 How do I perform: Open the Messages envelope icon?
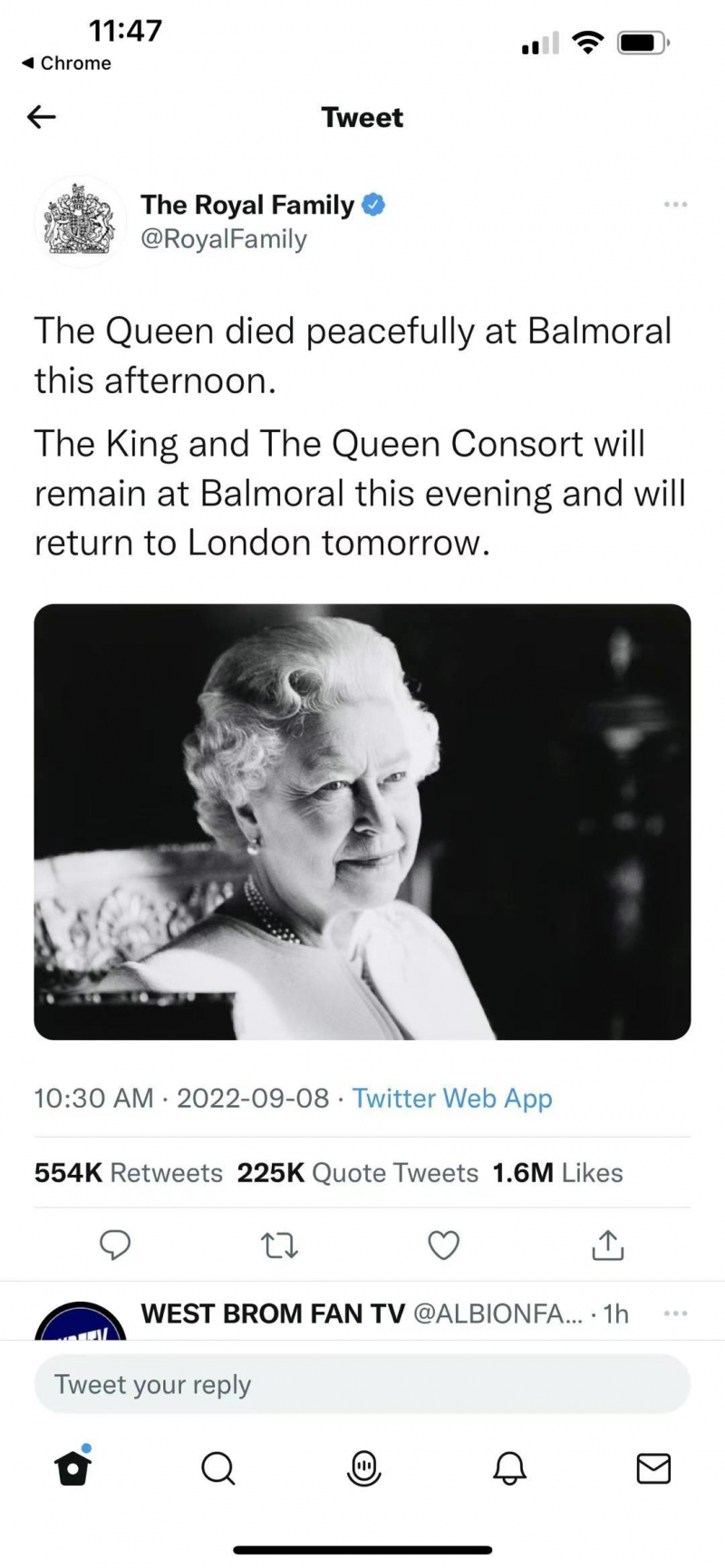coord(653,1468)
